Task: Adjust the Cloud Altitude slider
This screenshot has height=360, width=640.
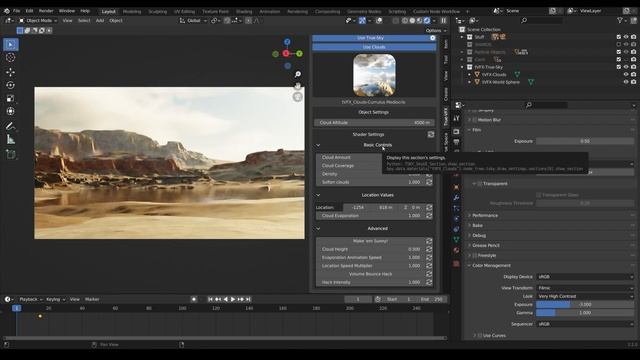Action: (x=374, y=123)
